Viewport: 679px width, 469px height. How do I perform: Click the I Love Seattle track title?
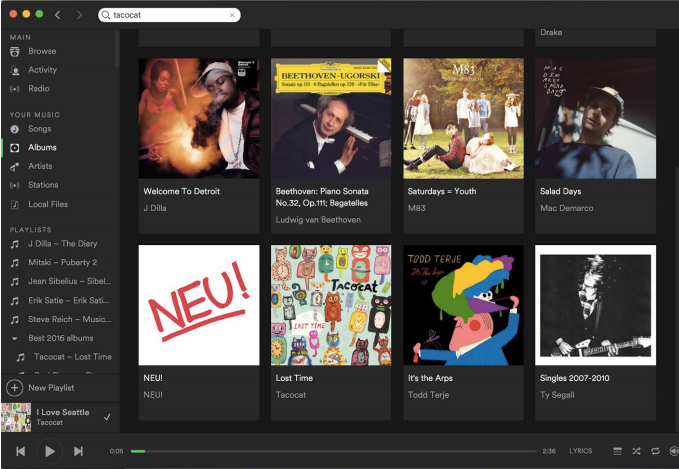coord(63,412)
